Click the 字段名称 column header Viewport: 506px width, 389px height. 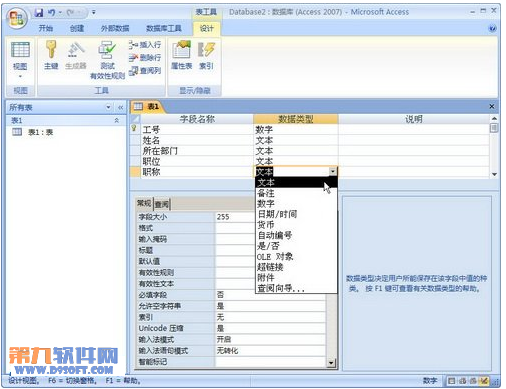coord(197,119)
